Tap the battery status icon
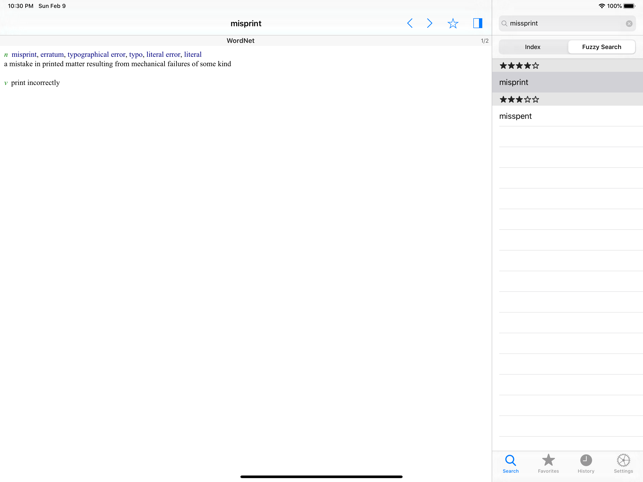Viewport: 643px width, 482px height. 629,6
